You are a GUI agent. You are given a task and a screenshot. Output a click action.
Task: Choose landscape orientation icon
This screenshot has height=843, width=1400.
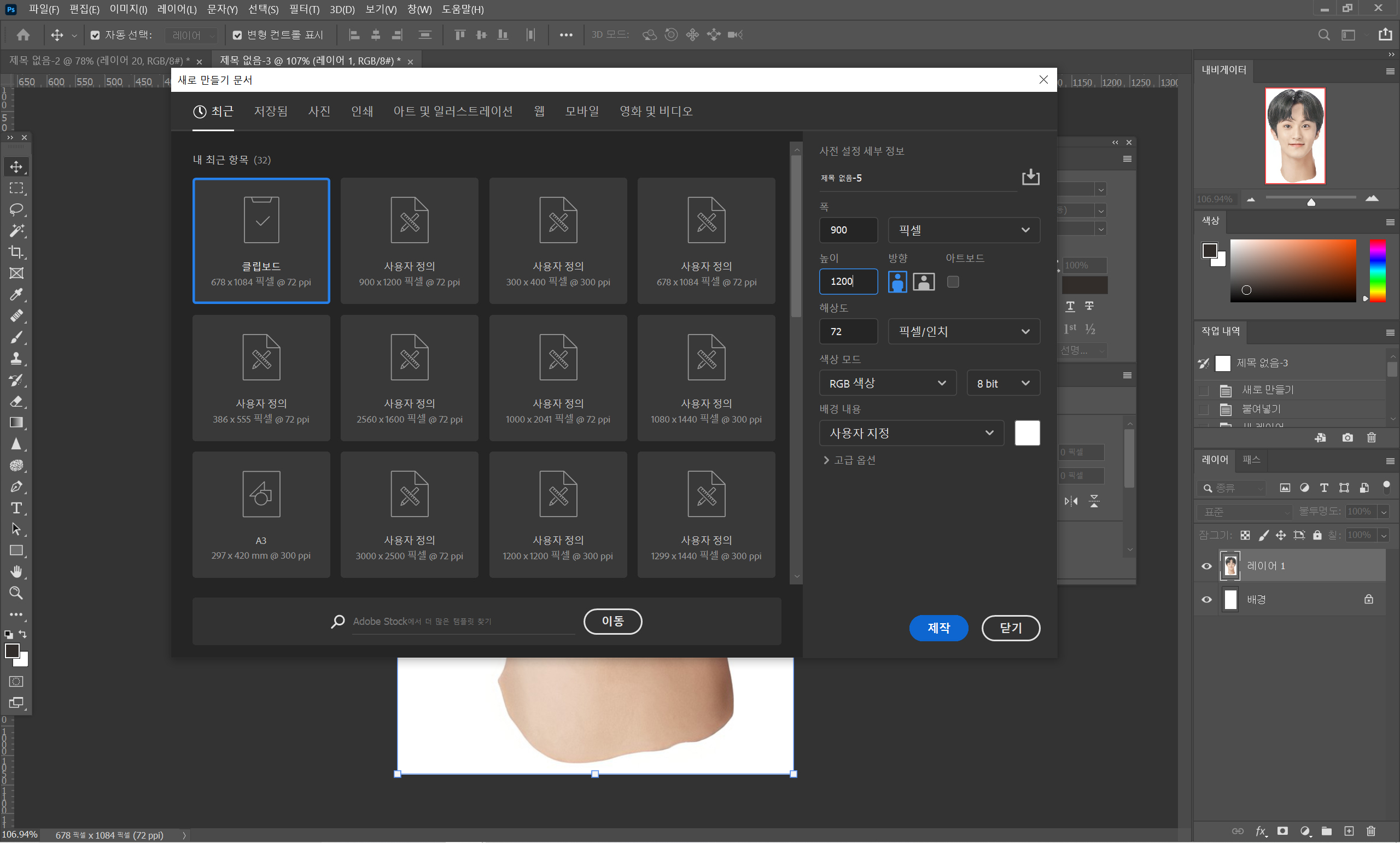tap(923, 282)
